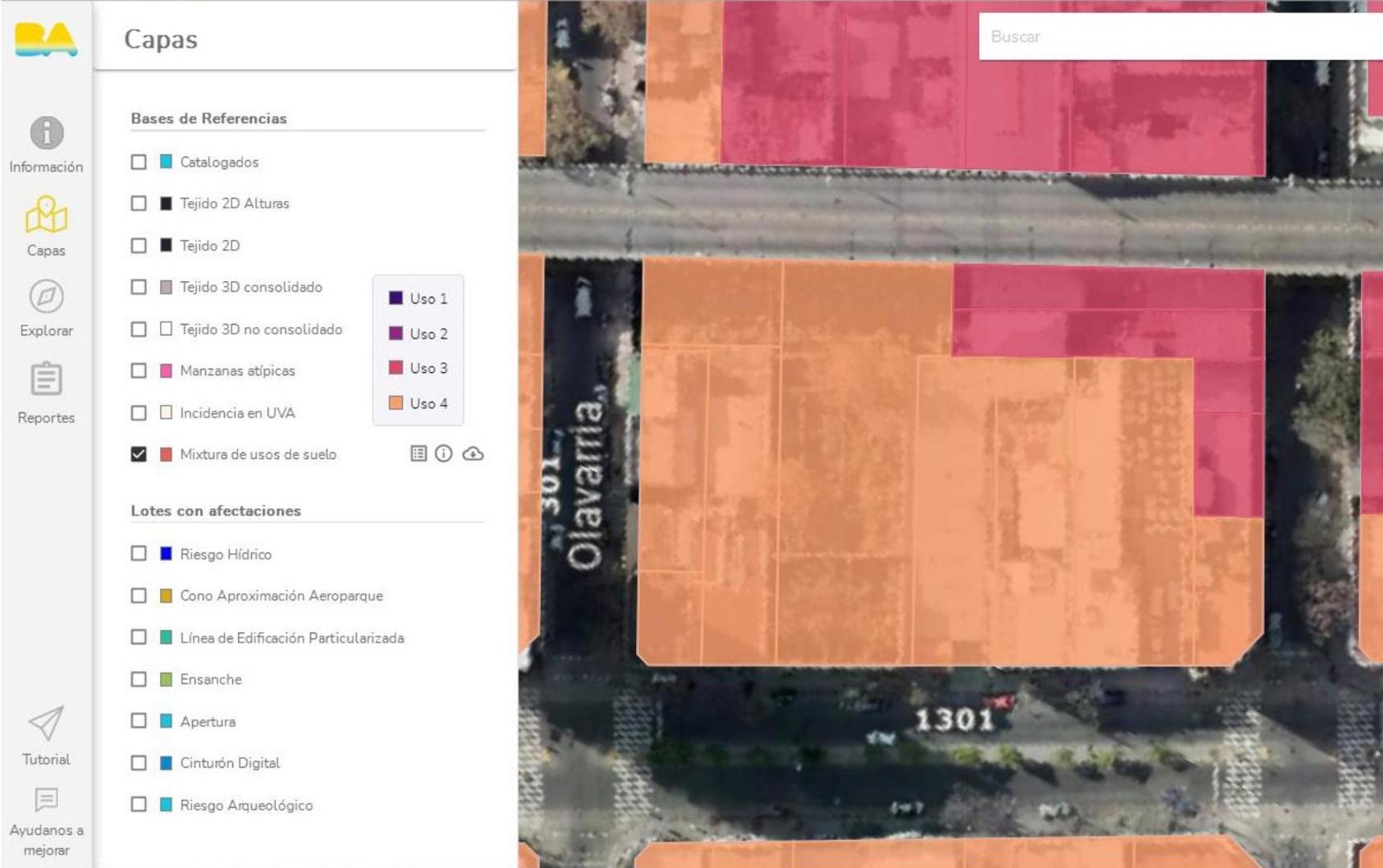Enable the Catalogados layer checkbox
Image resolution: width=1383 pixels, height=868 pixels.
[x=139, y=162]
